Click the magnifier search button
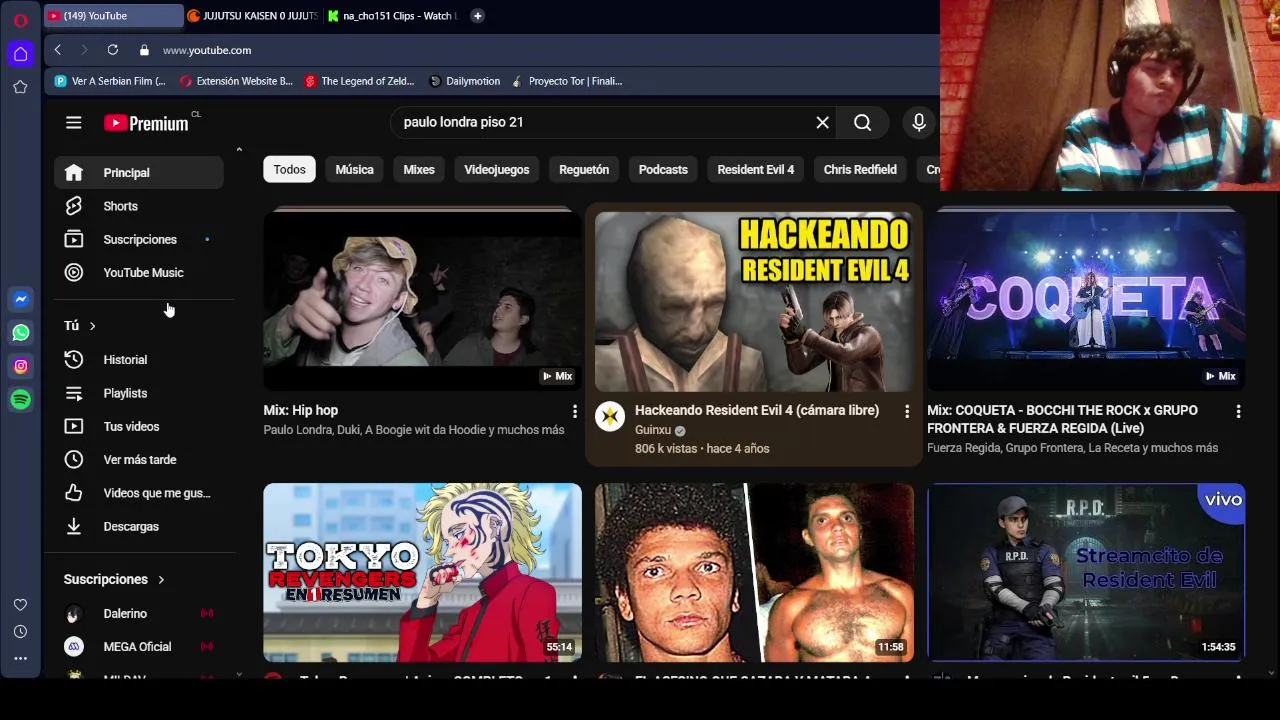Image resolution: width=1280 pixels, height=720 pixels. pos(862,122)
